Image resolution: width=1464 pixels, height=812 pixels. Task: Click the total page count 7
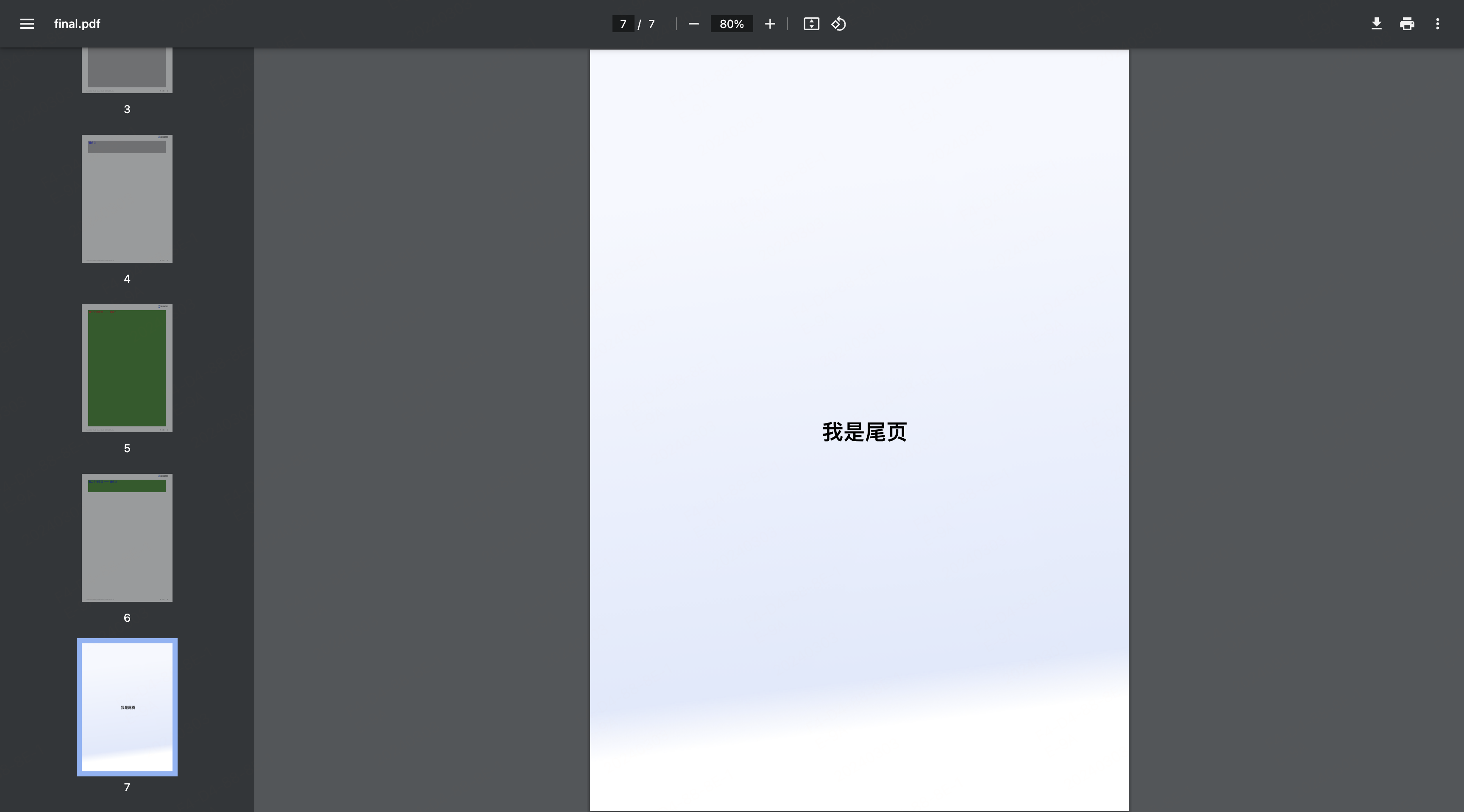651,24
